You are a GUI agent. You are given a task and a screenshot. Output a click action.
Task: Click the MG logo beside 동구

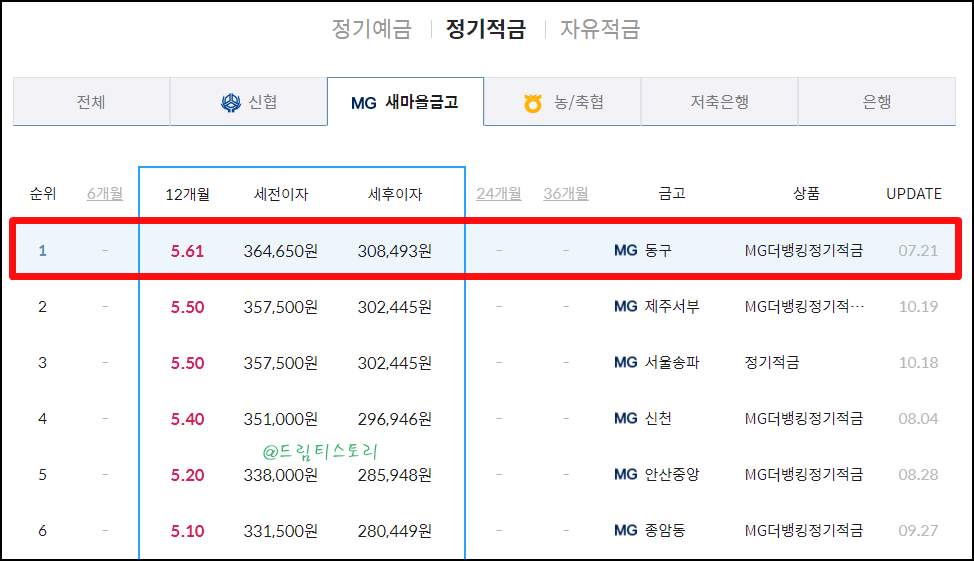click(x=626, y=250)
